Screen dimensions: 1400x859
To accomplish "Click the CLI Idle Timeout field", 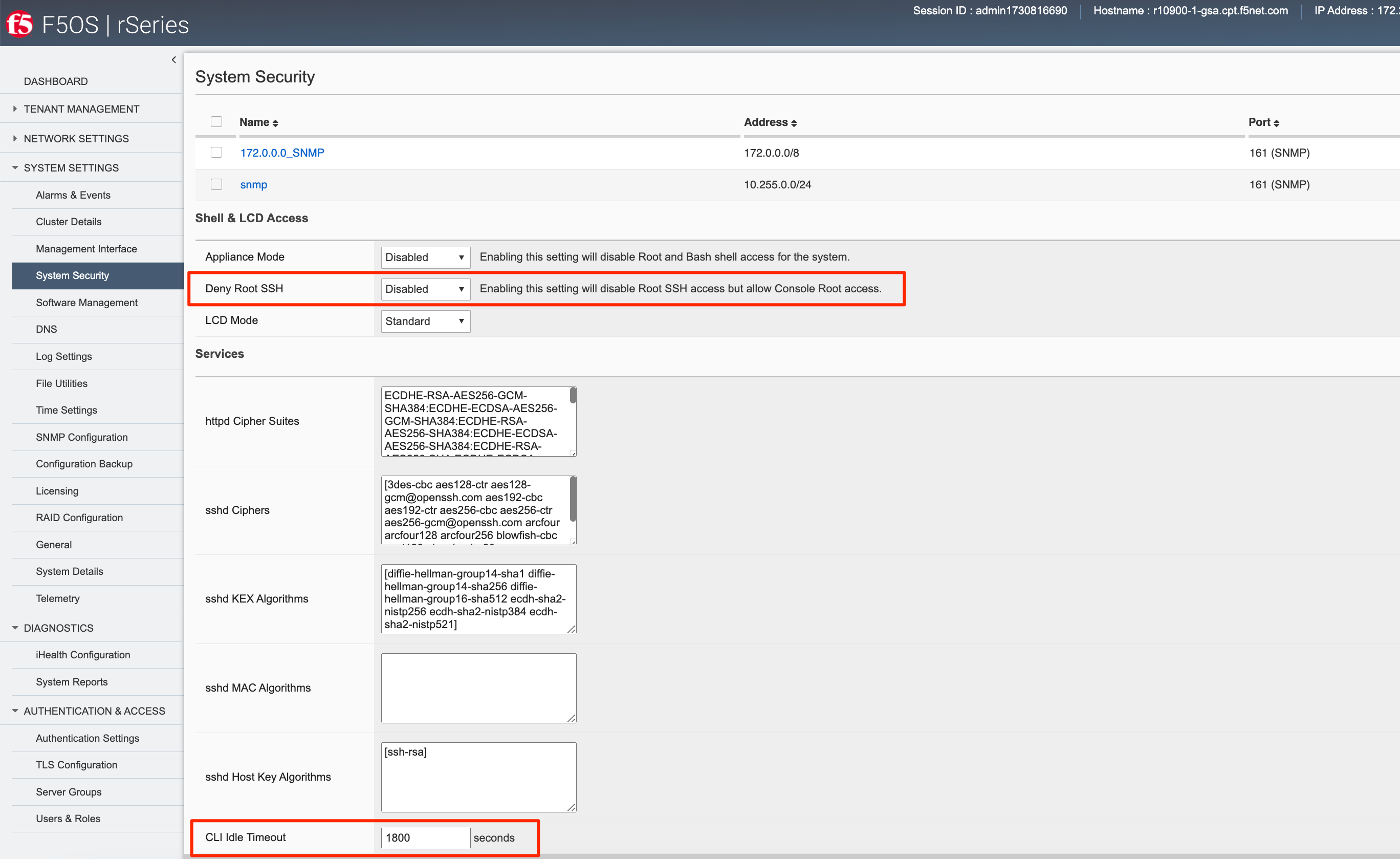I will tap(426, 837).
